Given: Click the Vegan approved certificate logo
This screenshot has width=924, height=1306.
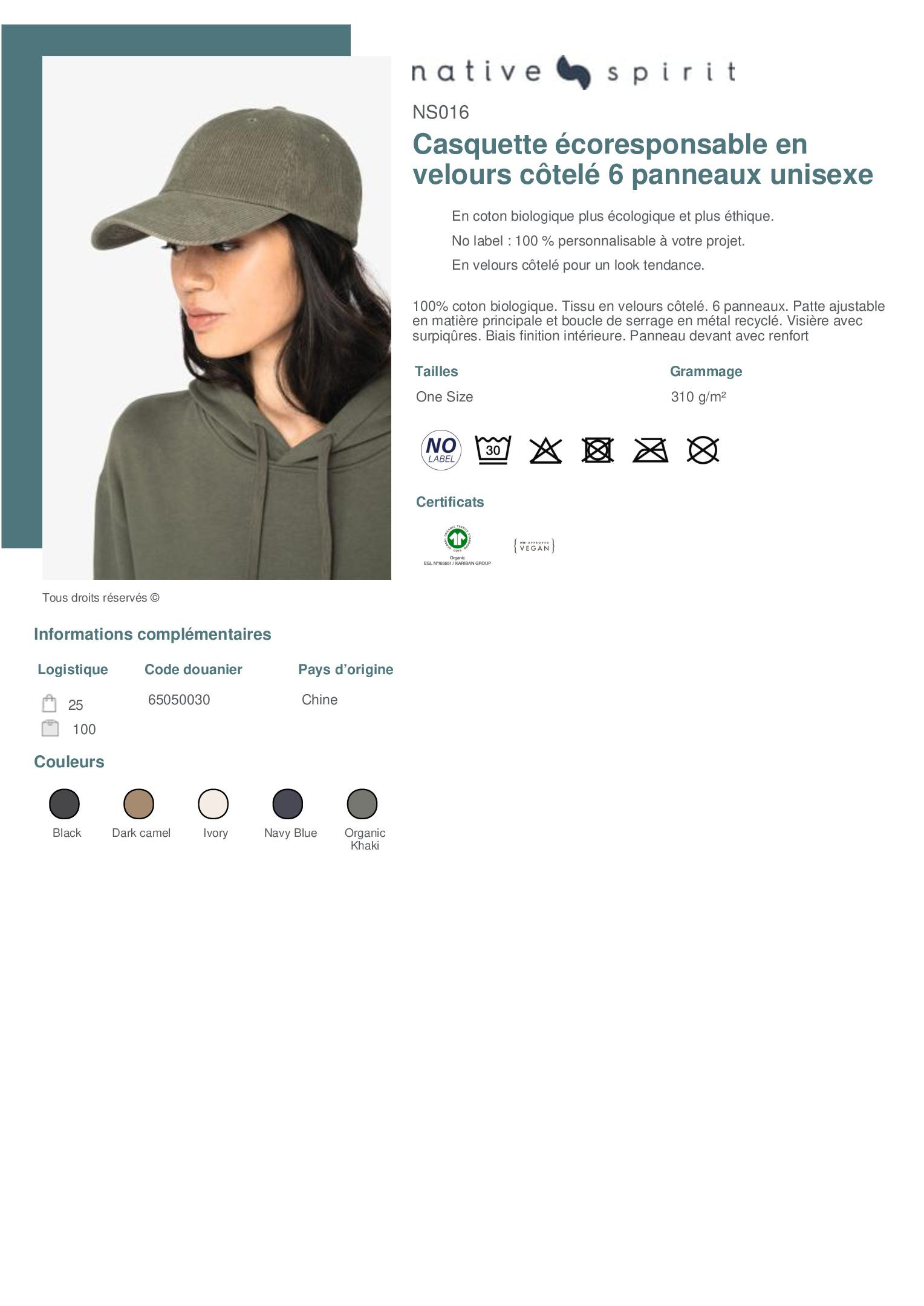Looking at the screenshot, I should coord(534,546).
